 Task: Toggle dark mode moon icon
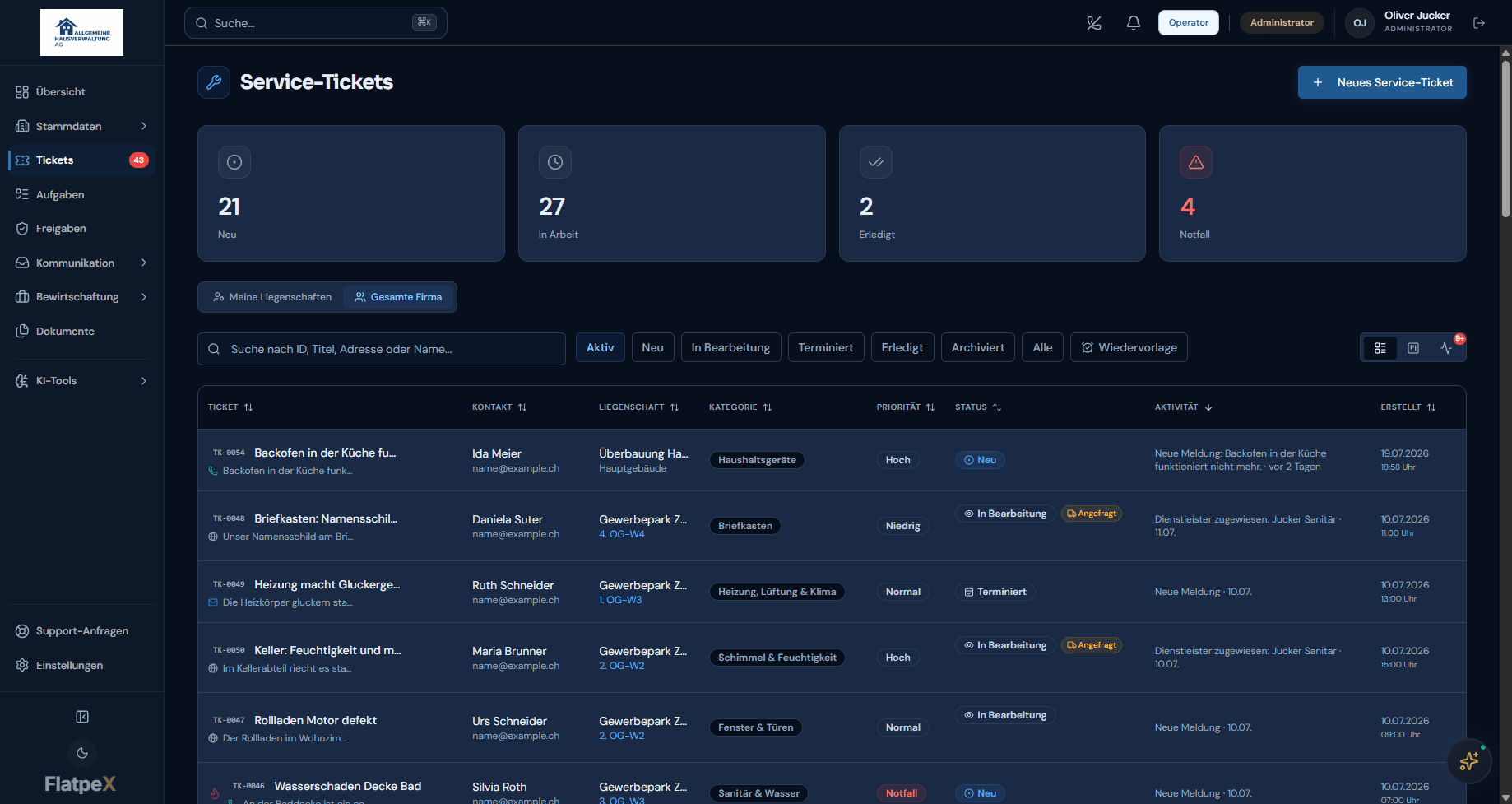(x=82, y=753)
